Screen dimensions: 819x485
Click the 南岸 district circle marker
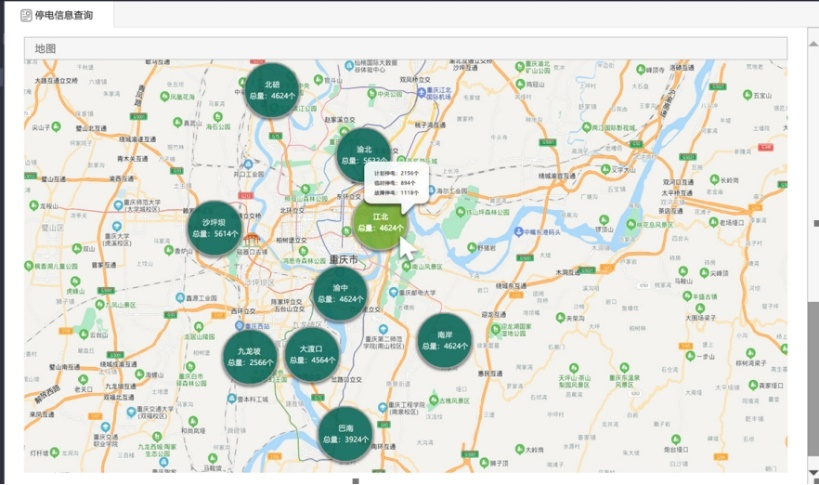(445, 340)
